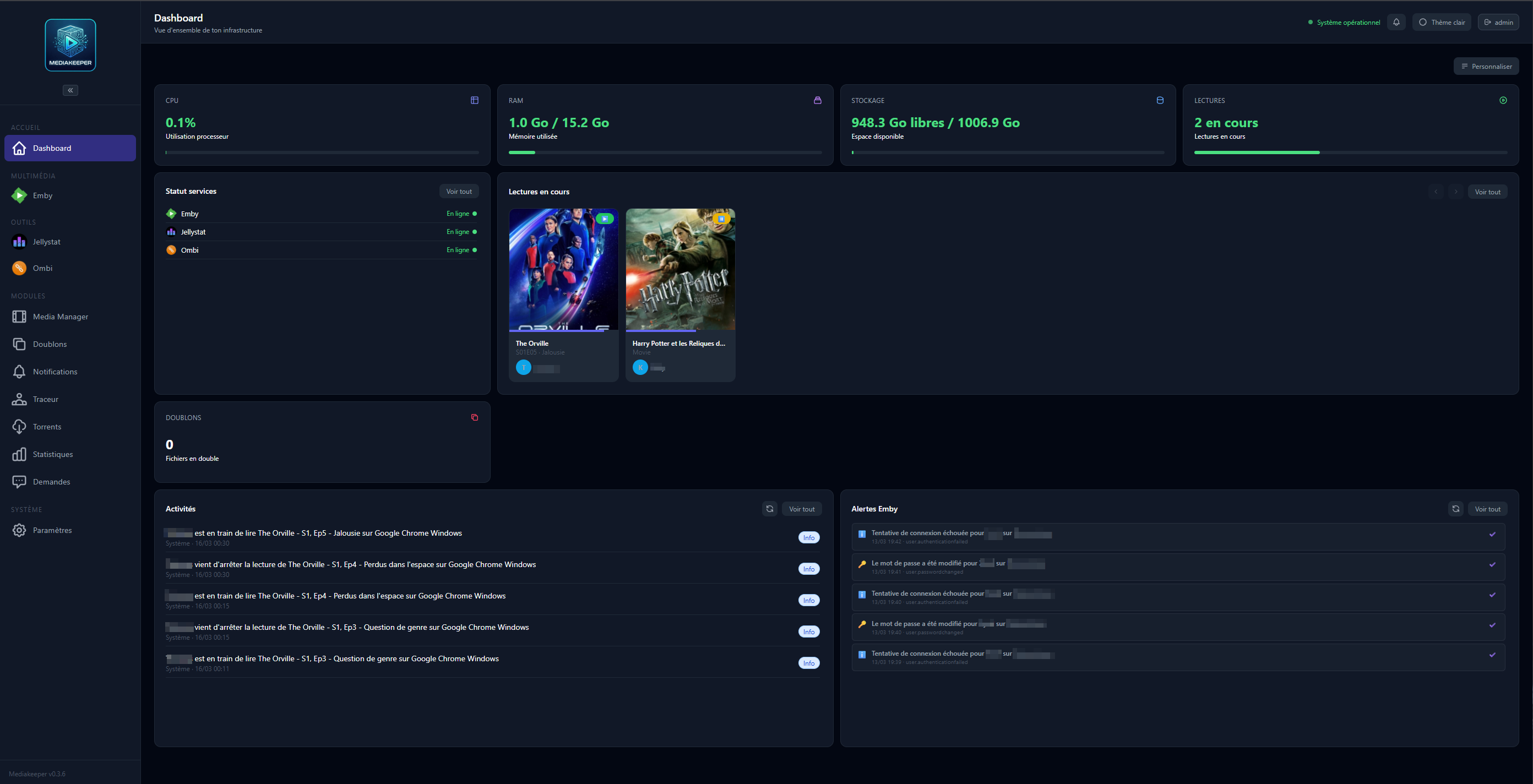Check off second password-changed alert
1533x784 pixels.
click(x=1492, y=624)
